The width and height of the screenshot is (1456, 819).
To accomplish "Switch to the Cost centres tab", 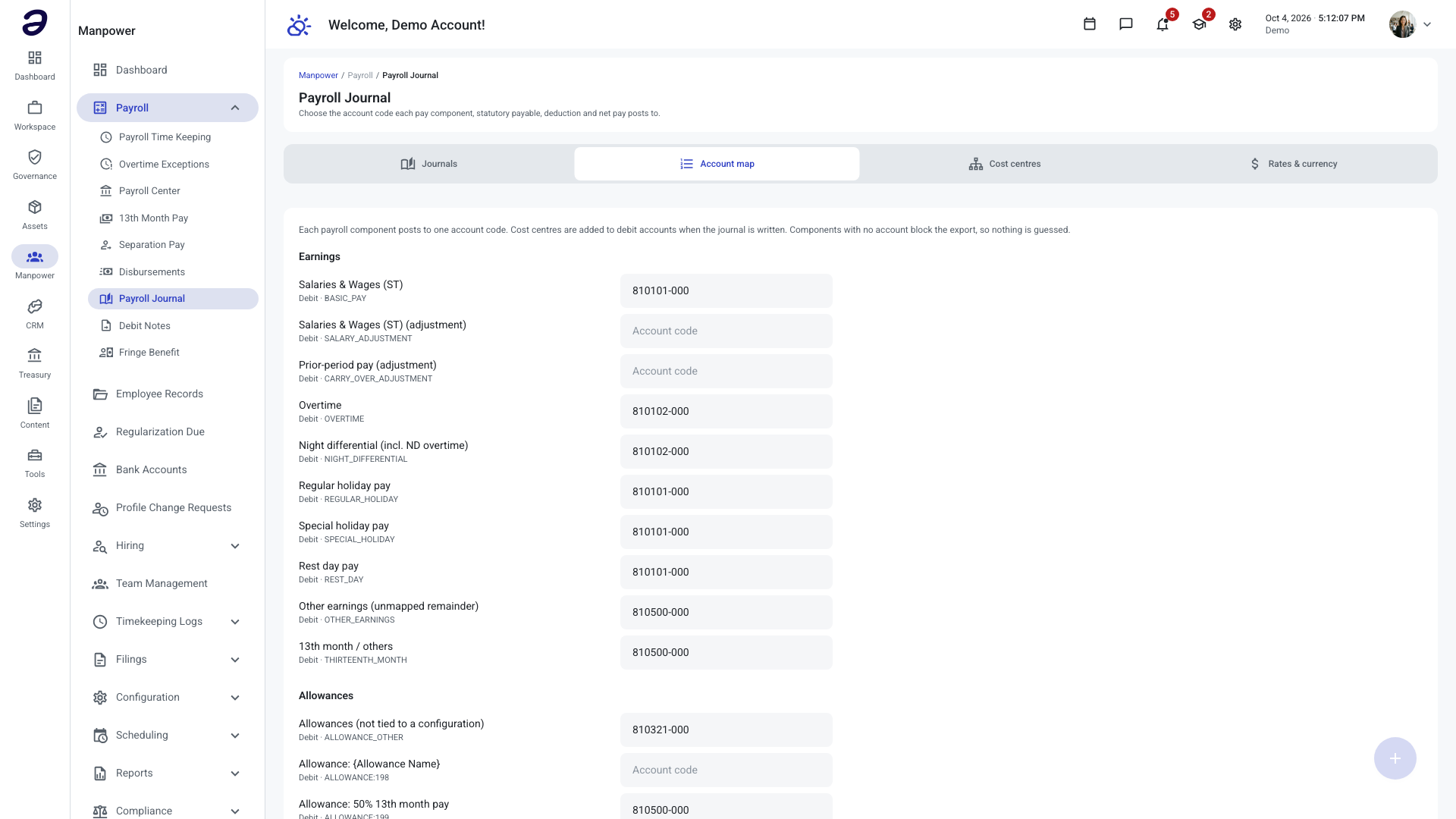I will (1004, 164).
